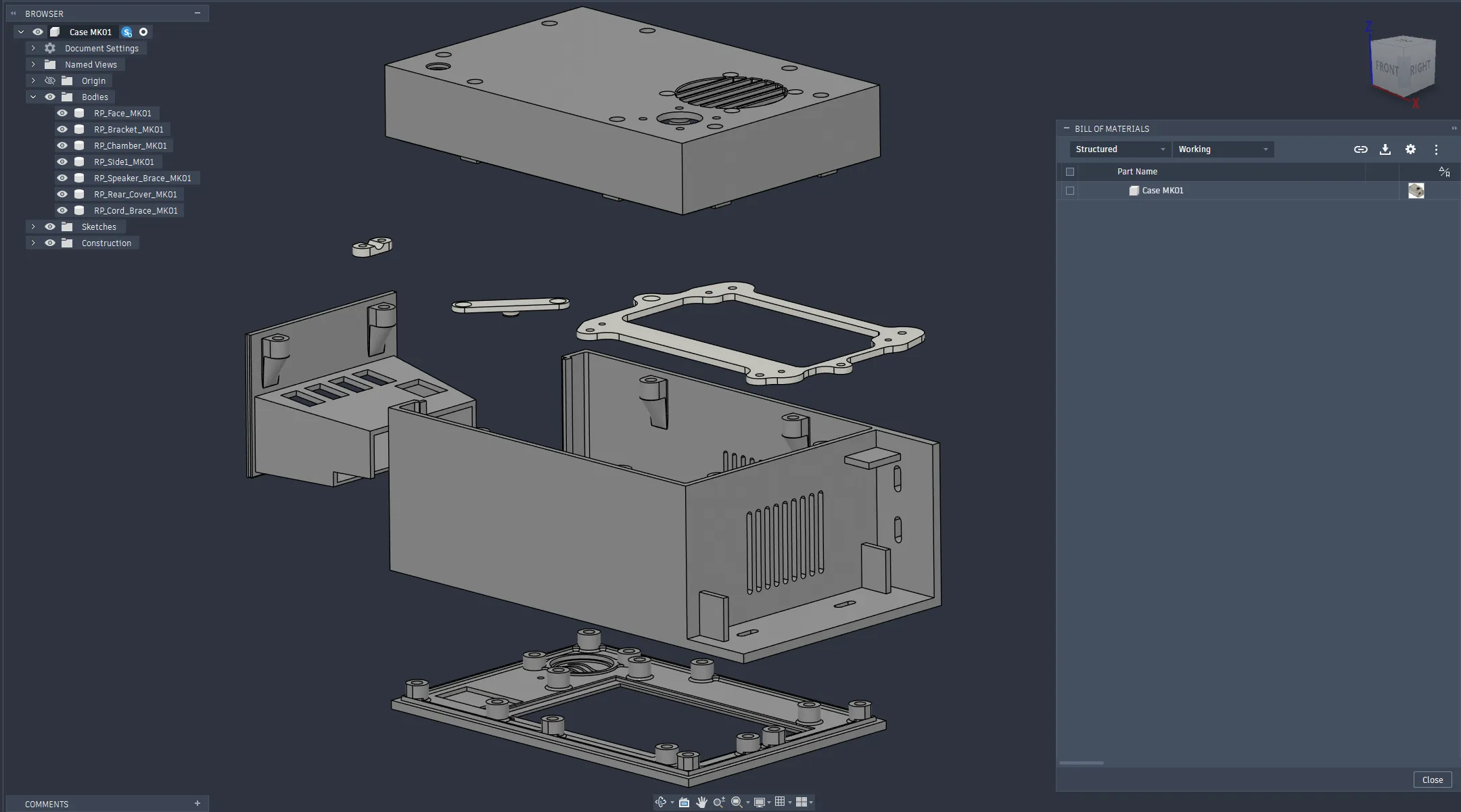The width and height of the screenshot is (1461, 812).
Task: Click the Document Settings gear icon
Action: 50,48
